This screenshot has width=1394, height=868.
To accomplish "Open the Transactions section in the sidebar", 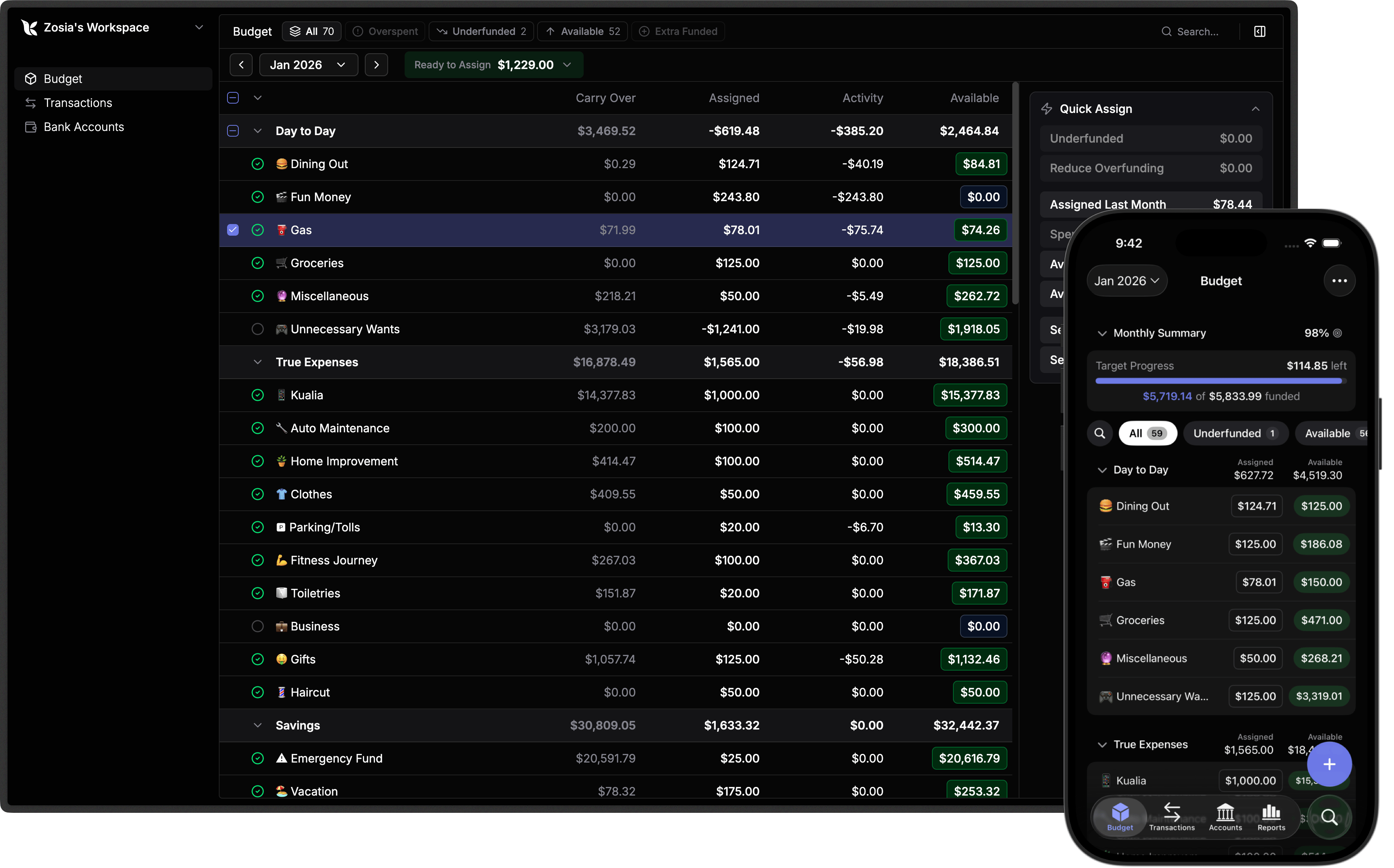I will coord(78,103).
